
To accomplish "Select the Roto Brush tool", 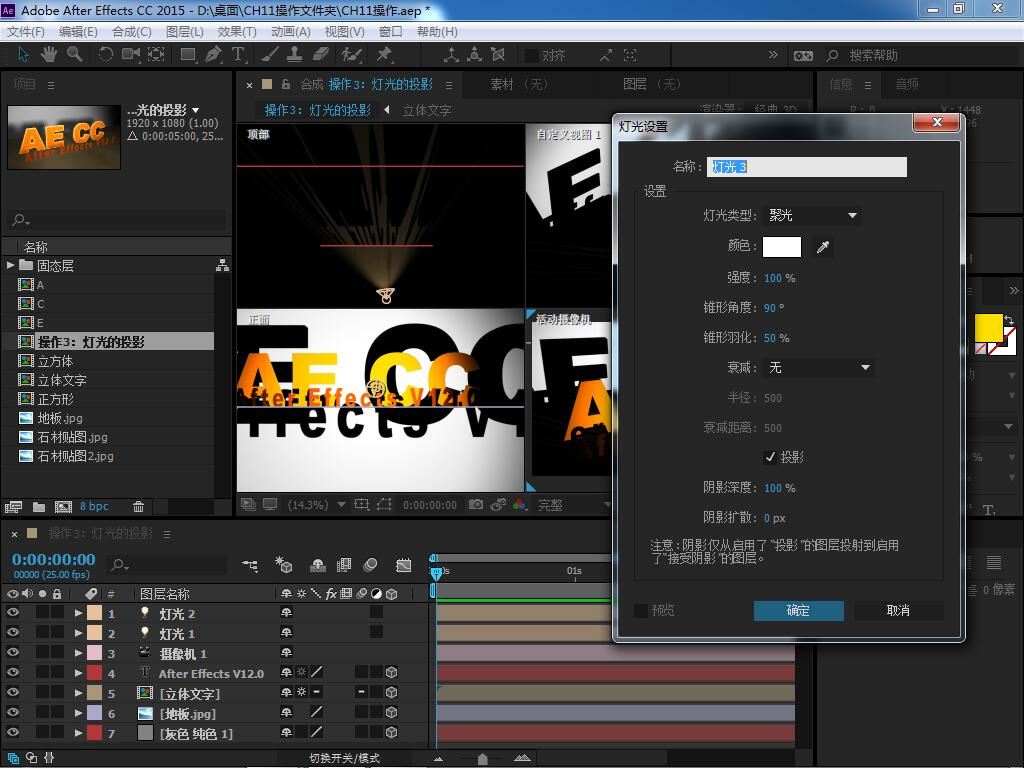I will click(351, 55).
